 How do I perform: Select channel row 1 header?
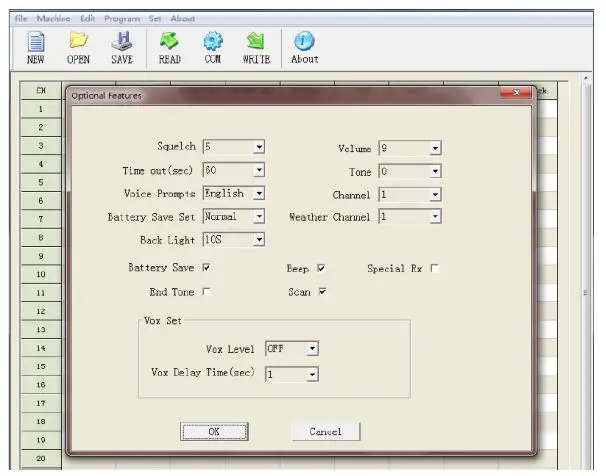(x=41, y=109)
